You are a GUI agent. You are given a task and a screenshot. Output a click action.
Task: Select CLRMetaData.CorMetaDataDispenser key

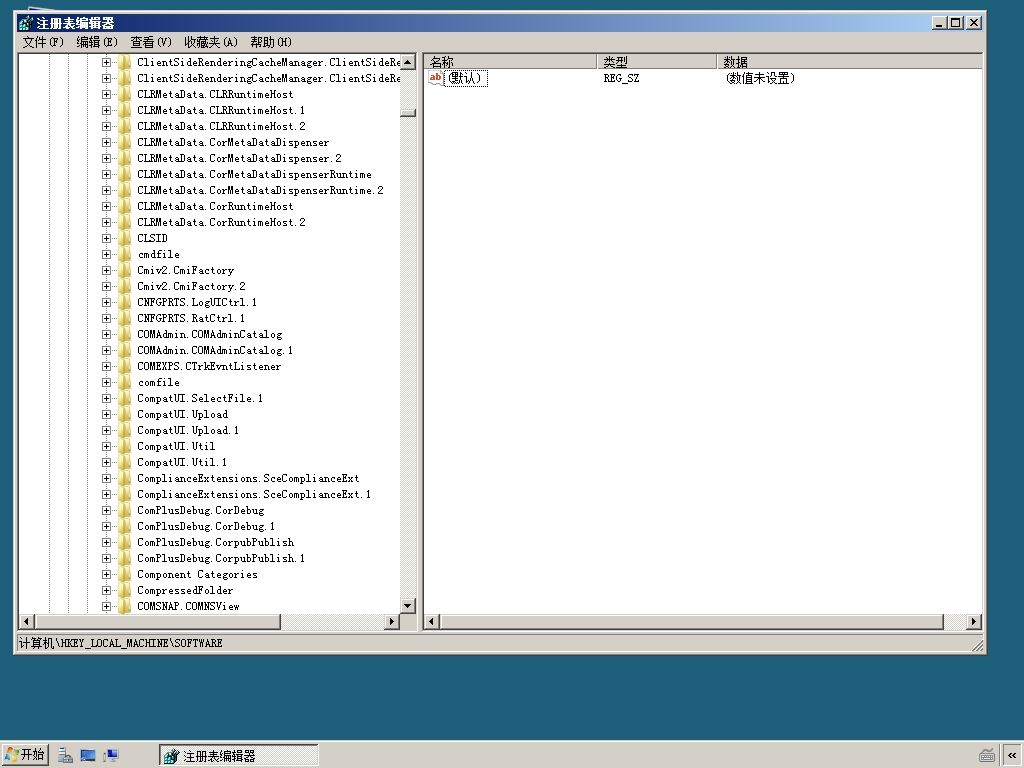pos(232,142)
